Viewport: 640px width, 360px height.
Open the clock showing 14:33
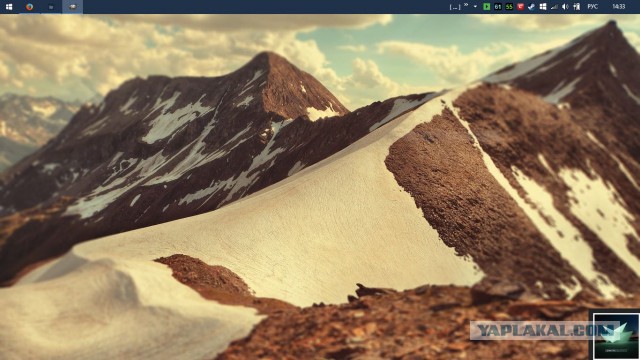pyautogui.click(x=619, y=7)
